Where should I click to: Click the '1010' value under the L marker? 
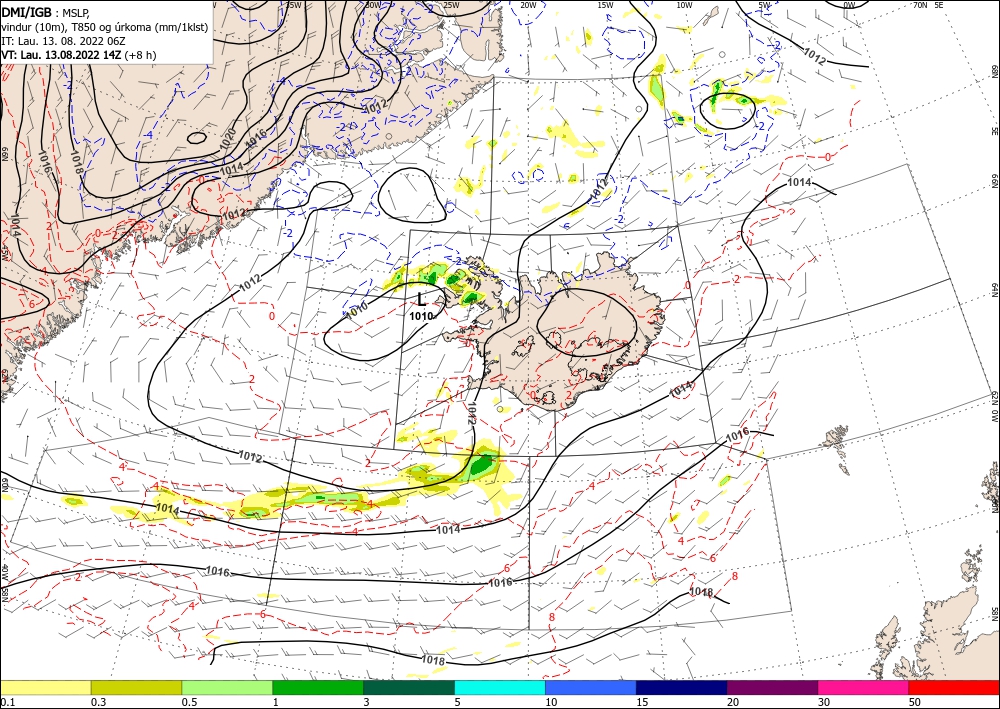click(421, 316)
